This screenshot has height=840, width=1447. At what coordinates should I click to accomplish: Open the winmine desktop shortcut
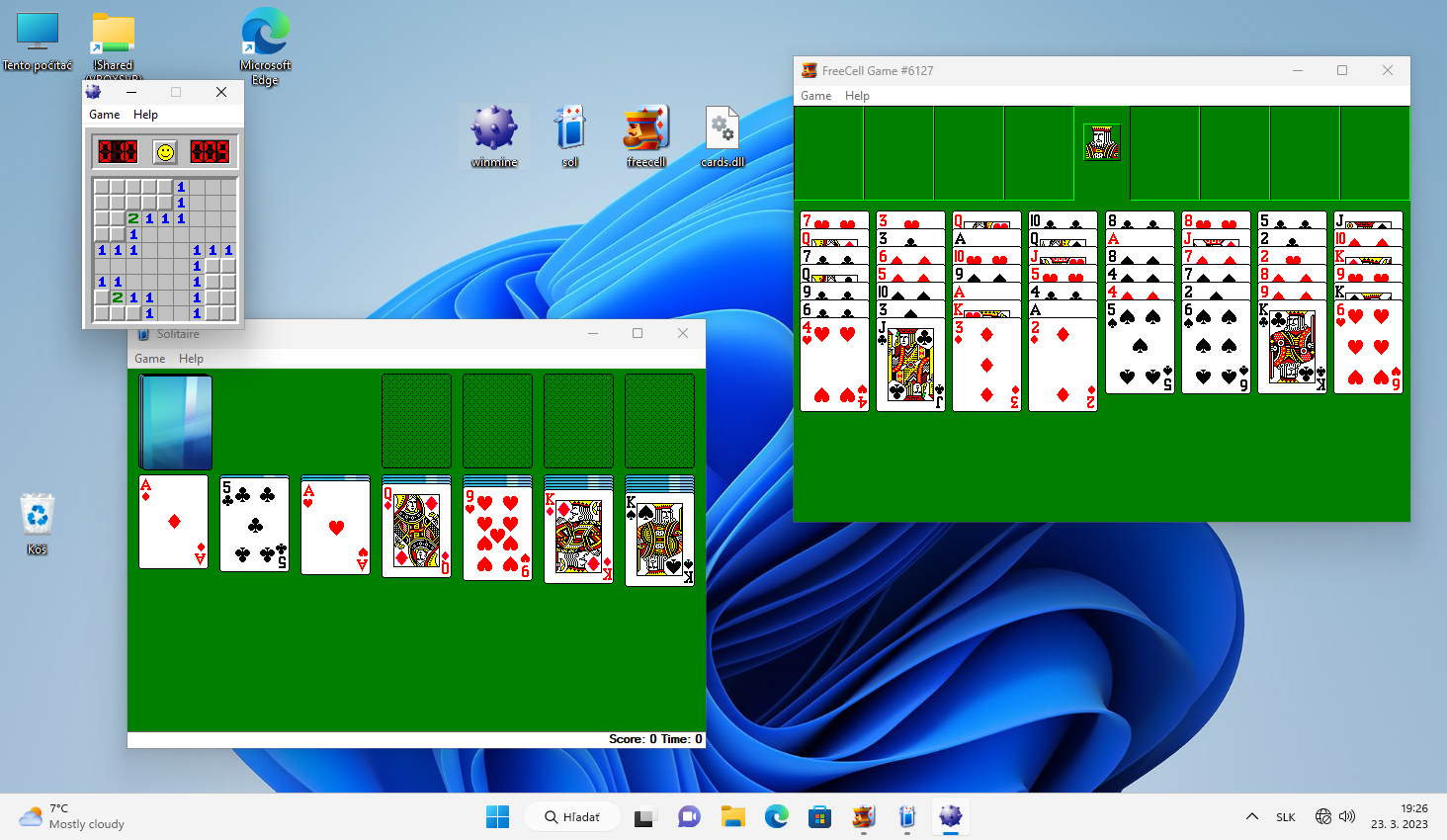494,133
